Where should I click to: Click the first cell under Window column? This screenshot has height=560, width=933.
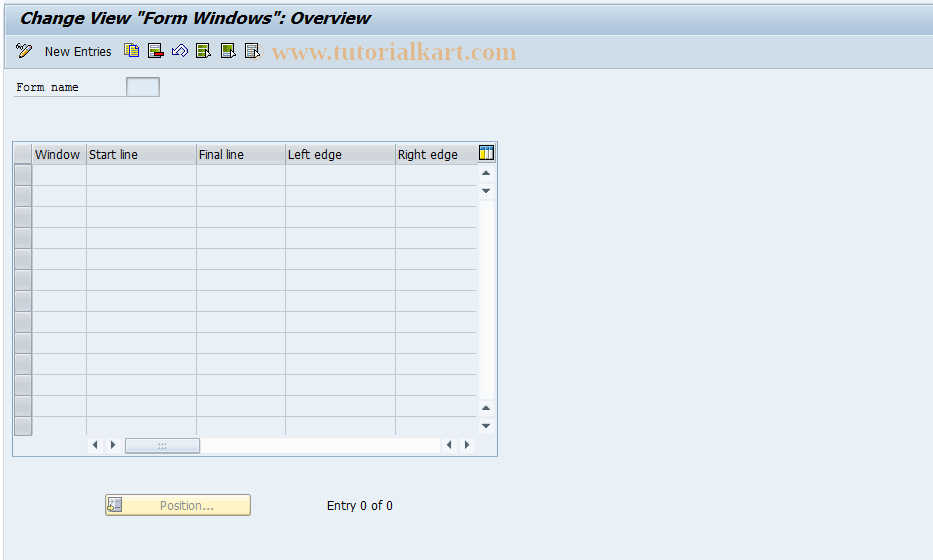59,175
